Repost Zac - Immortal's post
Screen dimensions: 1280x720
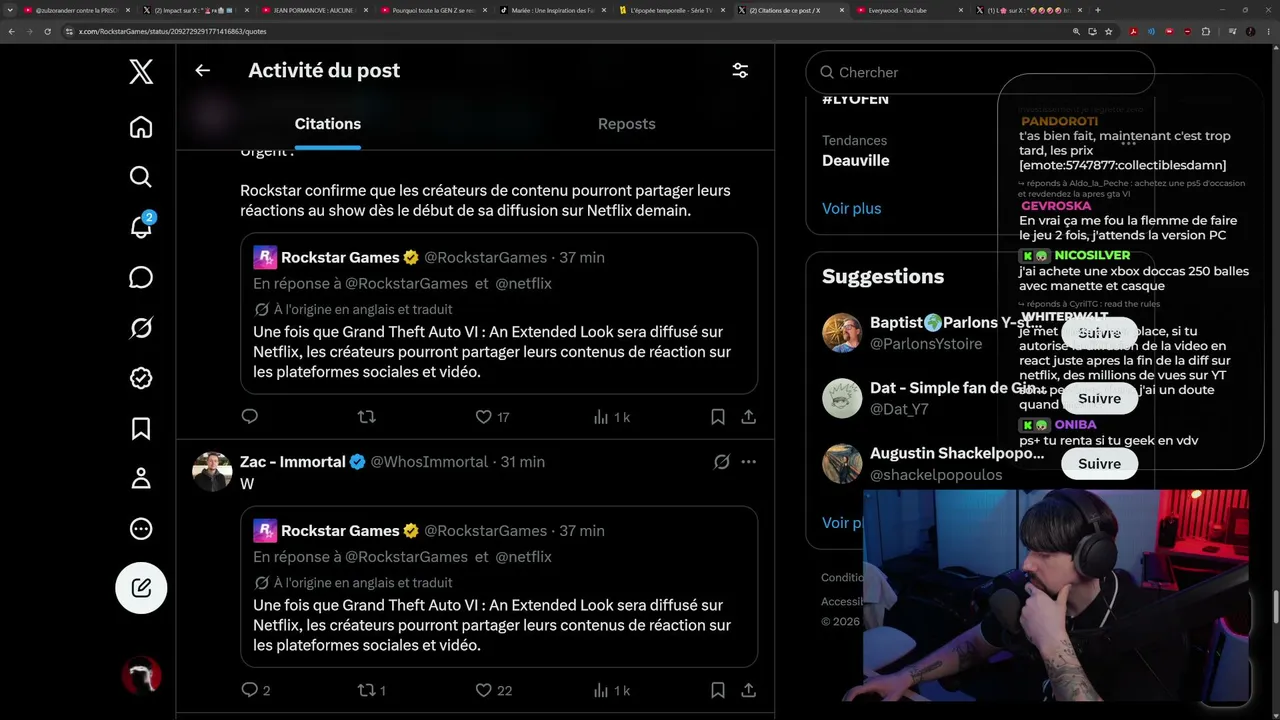pyautogui.click(x=372, y=690)
